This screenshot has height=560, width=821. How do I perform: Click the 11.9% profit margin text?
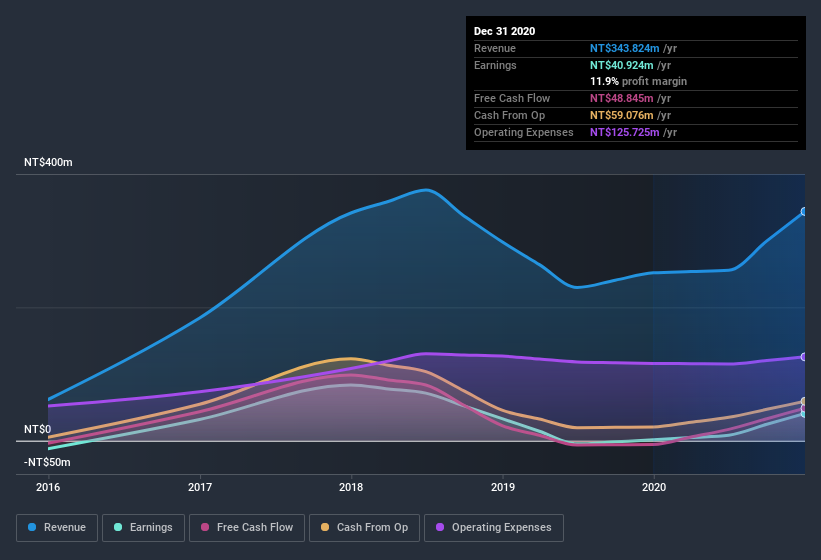click(x=638, y=81)
